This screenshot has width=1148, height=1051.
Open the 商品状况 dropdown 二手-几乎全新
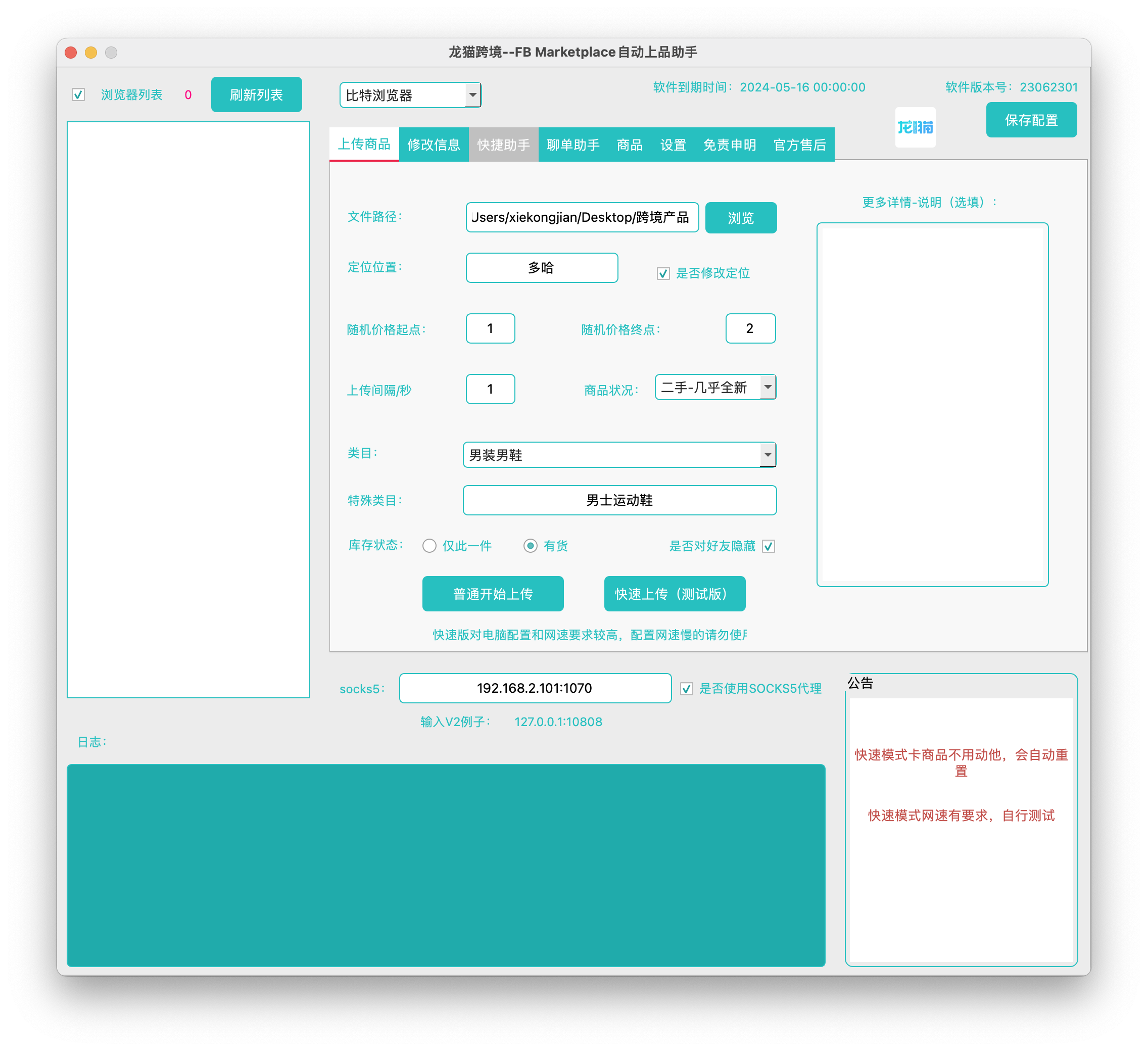(715, 388)
